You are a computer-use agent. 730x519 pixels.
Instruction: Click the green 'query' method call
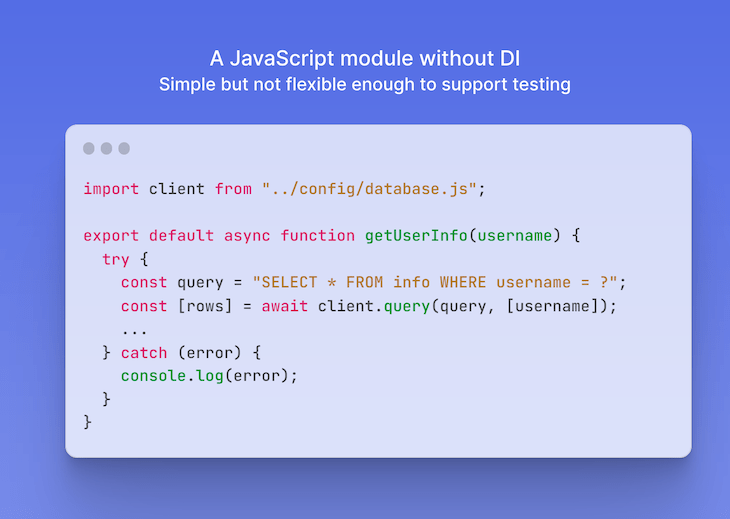pos(406,307)
